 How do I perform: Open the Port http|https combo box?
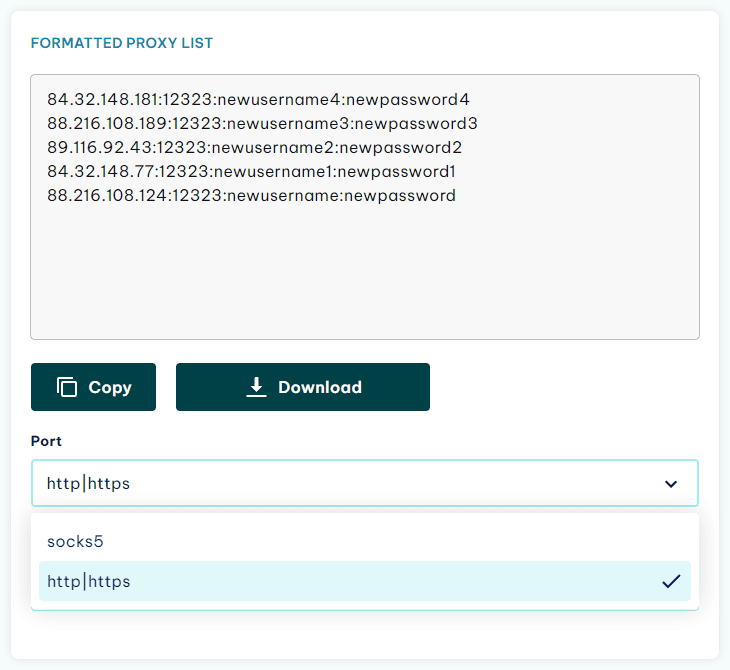click(x=365, y=483)
